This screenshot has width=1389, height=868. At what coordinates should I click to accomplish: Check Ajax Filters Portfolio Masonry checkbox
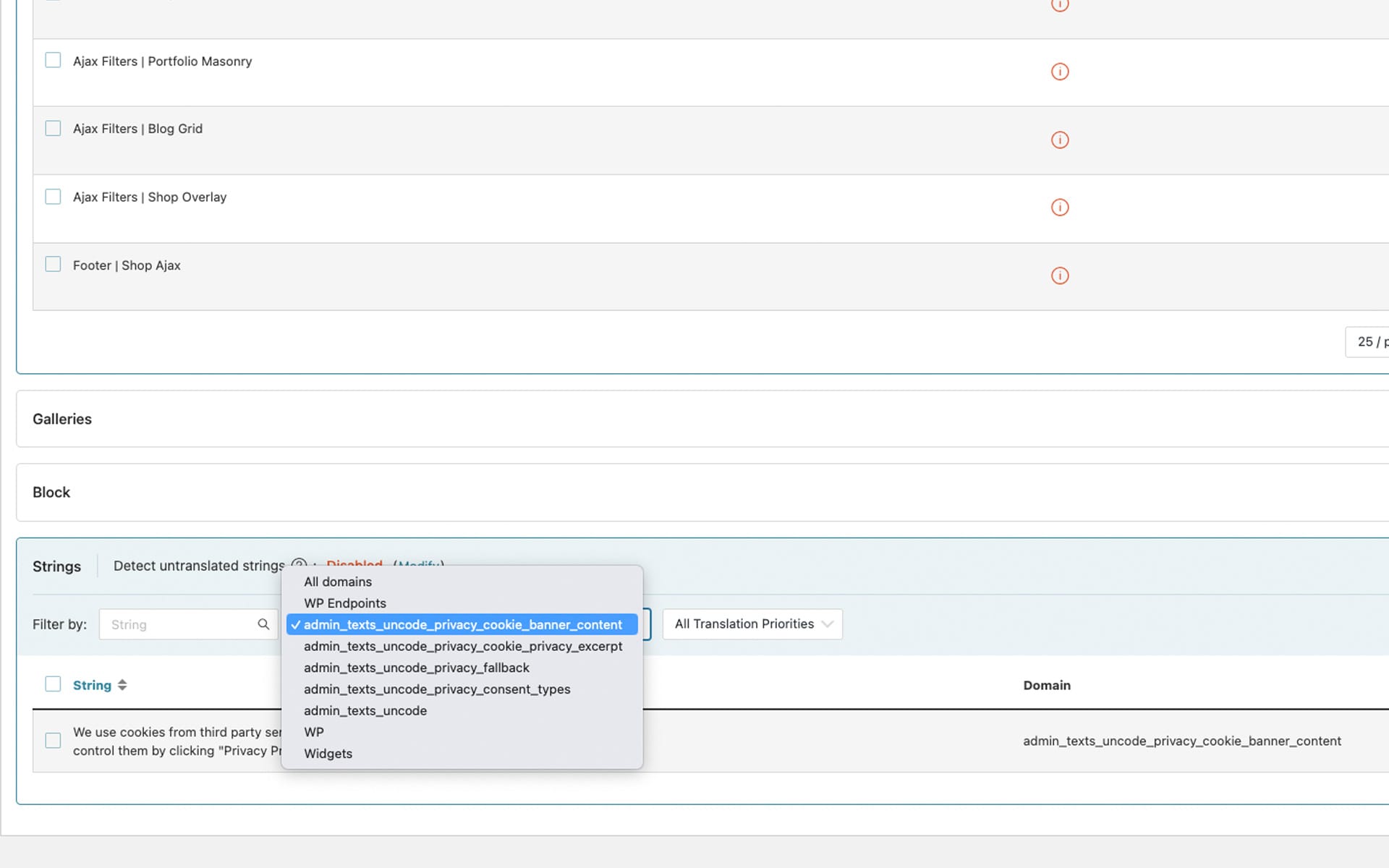[x=53, y=60]
